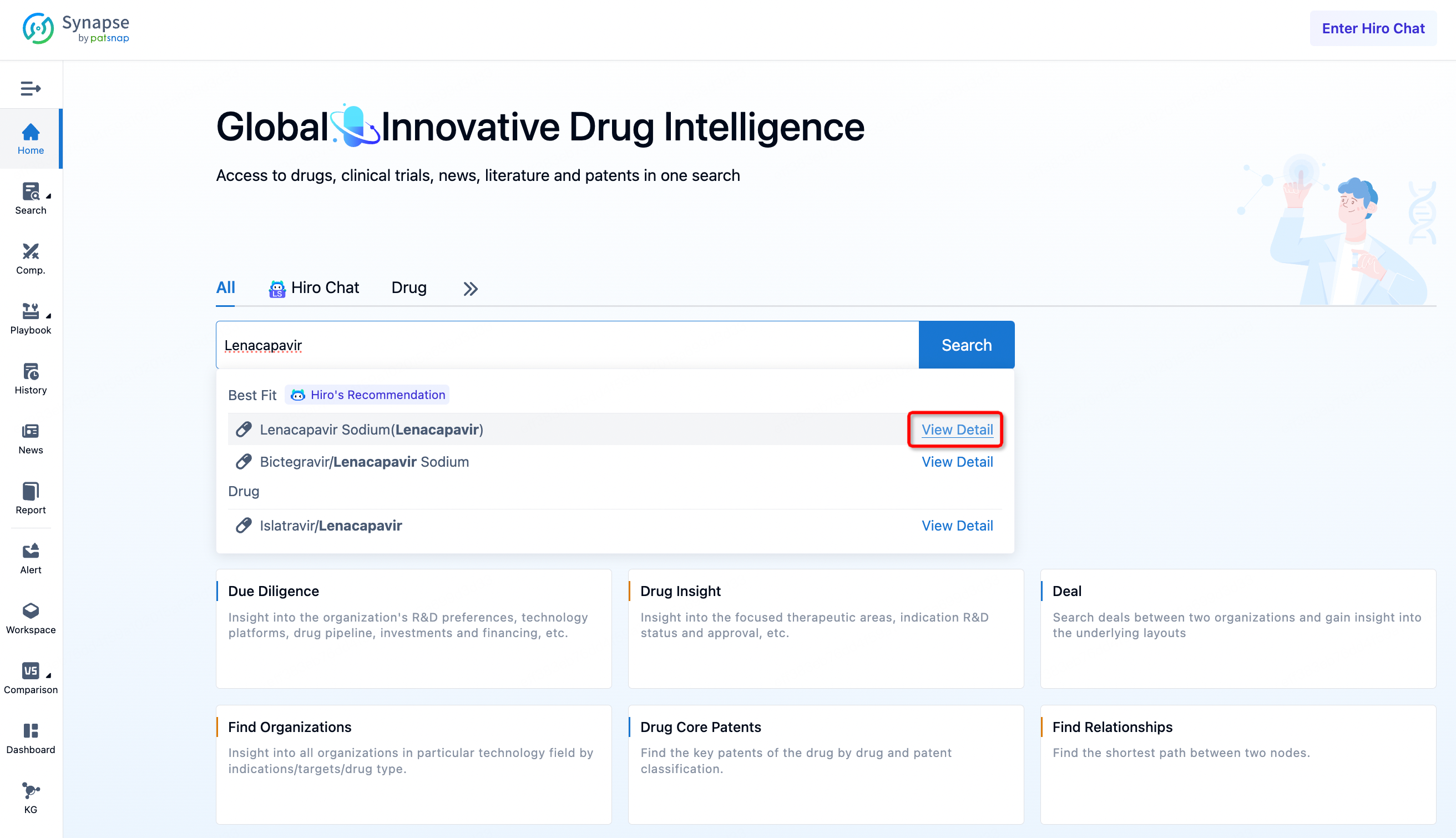Toggle the sidebar collapse button

(x=30, y=88)
